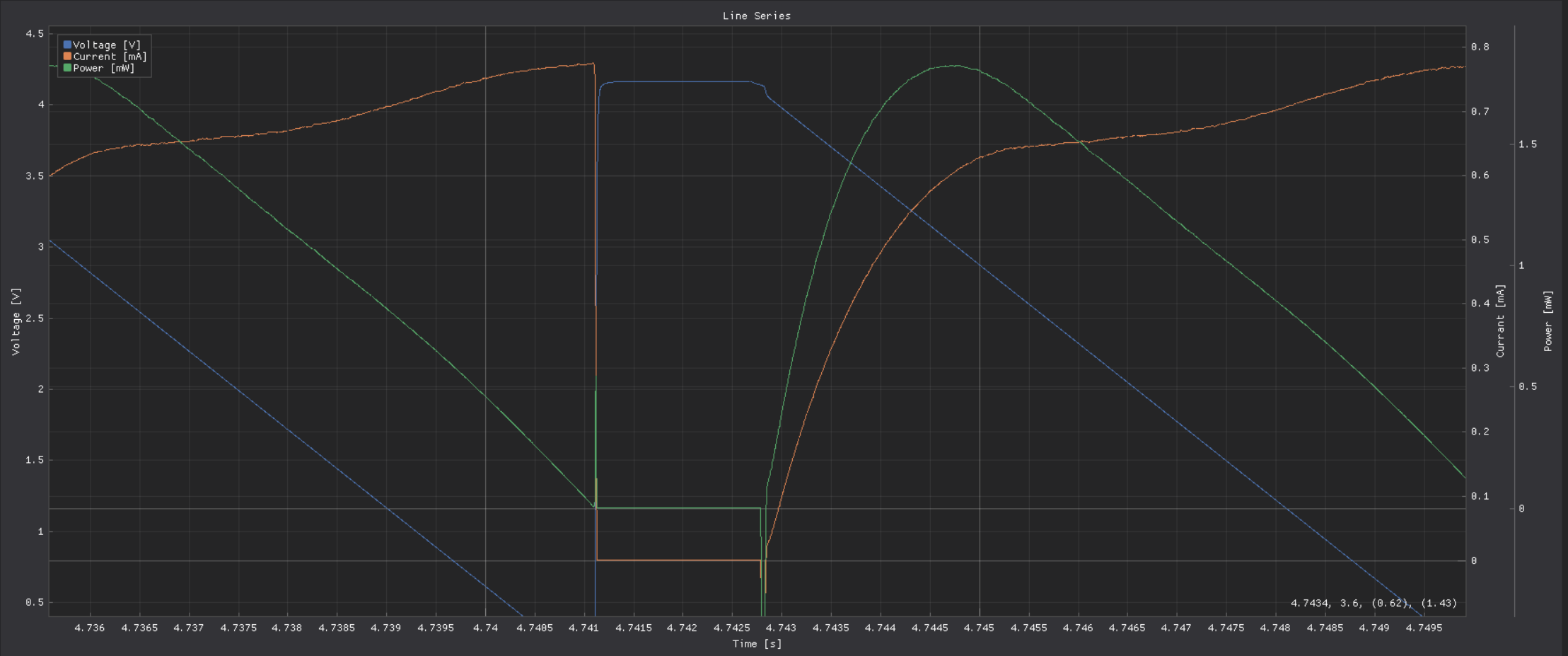Click the '4.736' time axis tick
The height and width of the screenshot is (656, 1568).
click(x=90, y=628)
